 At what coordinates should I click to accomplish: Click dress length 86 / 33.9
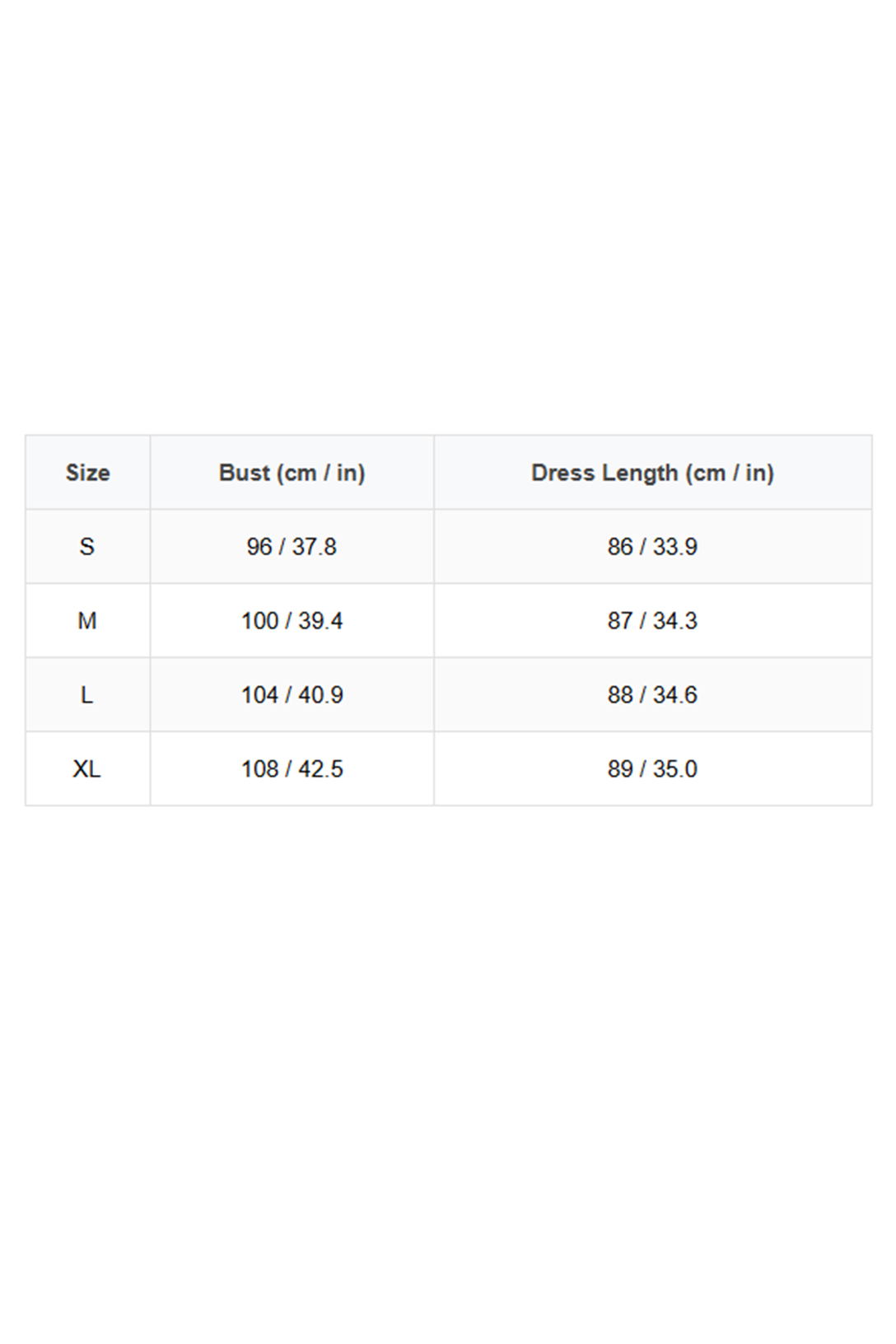coord(652,547)
